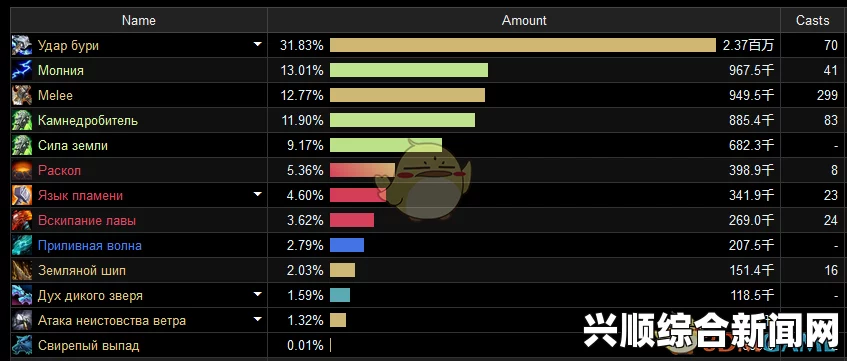Expand the Атака неистовства ветра dropdown arrow

click(258, 319)
